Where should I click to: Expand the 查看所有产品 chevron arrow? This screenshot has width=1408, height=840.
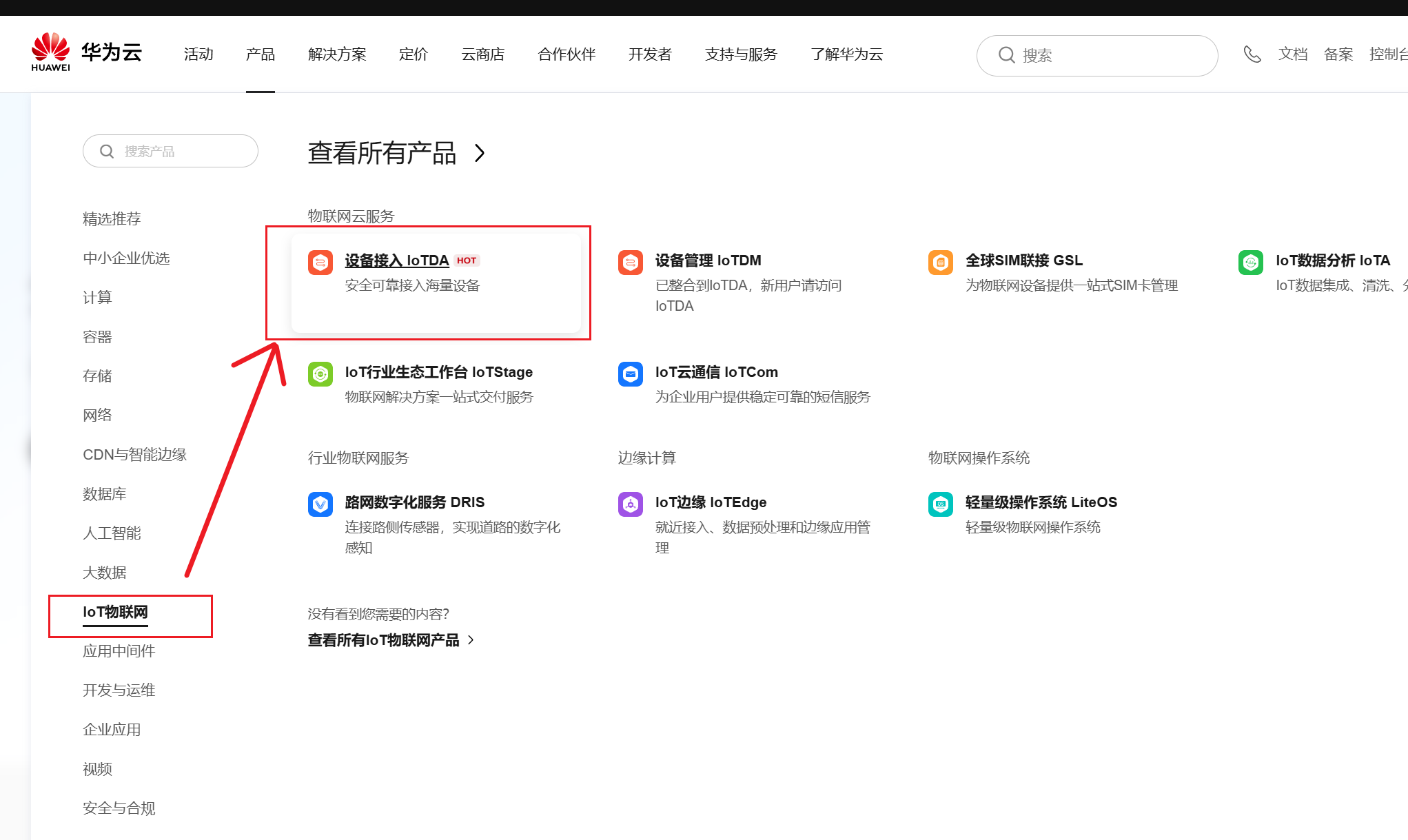(480, 153)
